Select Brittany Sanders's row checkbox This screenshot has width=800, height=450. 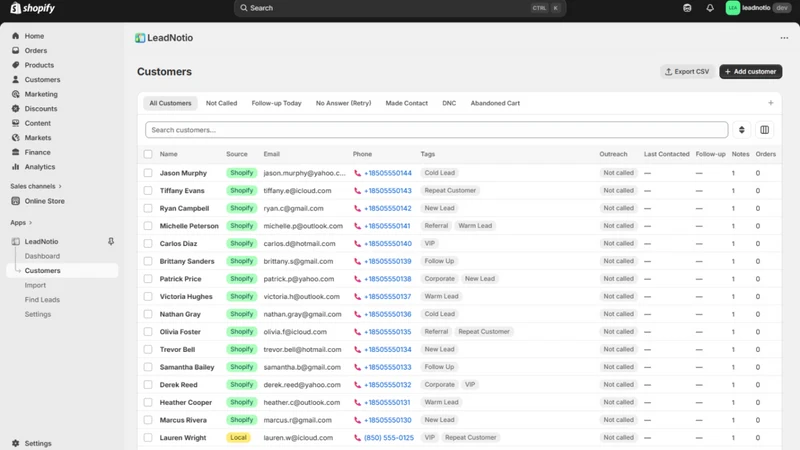click(148, 261)
